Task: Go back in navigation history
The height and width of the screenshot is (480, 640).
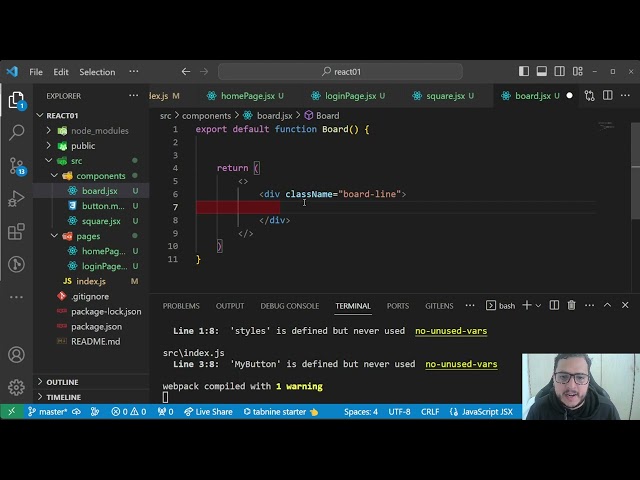Action: click(186, 72)
